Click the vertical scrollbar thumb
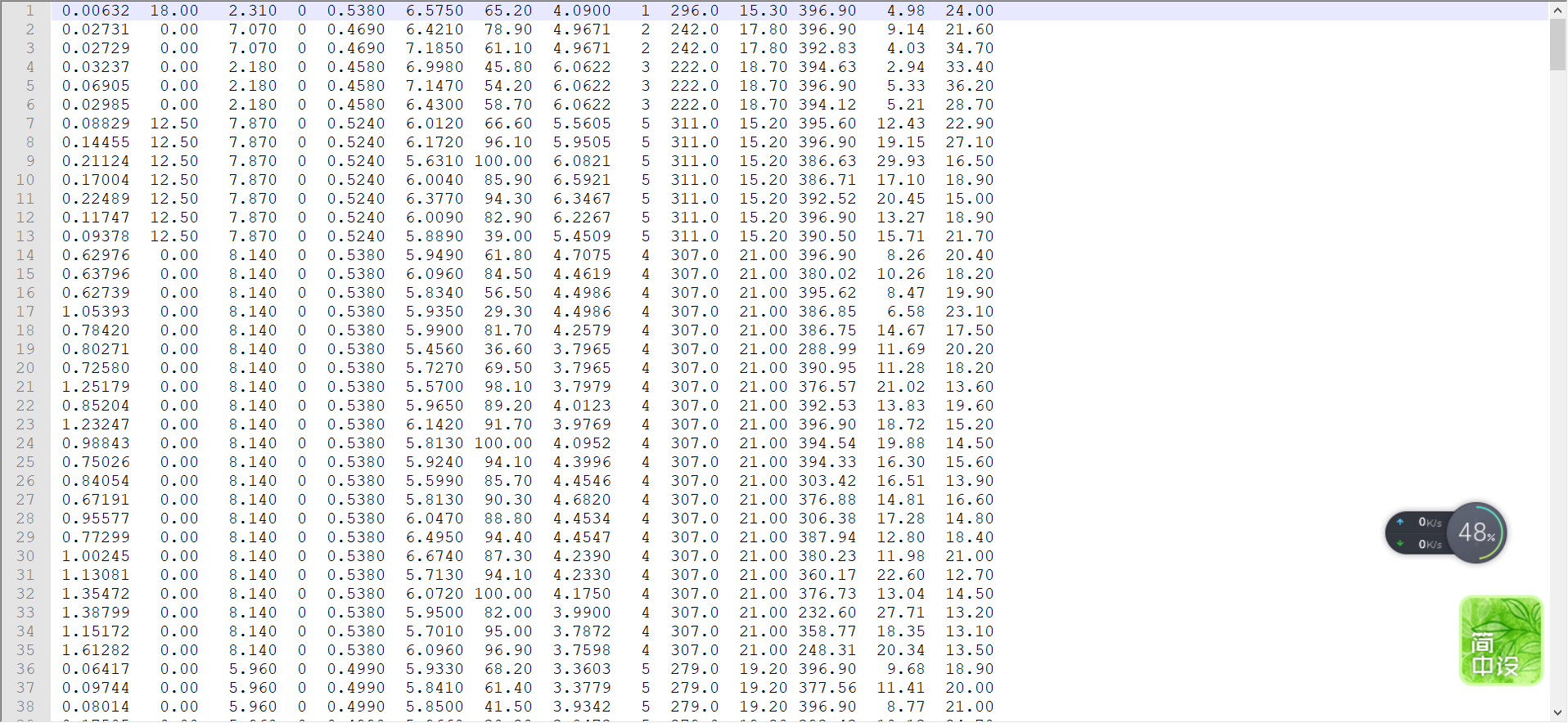This screenshot has width=1568, height=723. pos(1558,45)
